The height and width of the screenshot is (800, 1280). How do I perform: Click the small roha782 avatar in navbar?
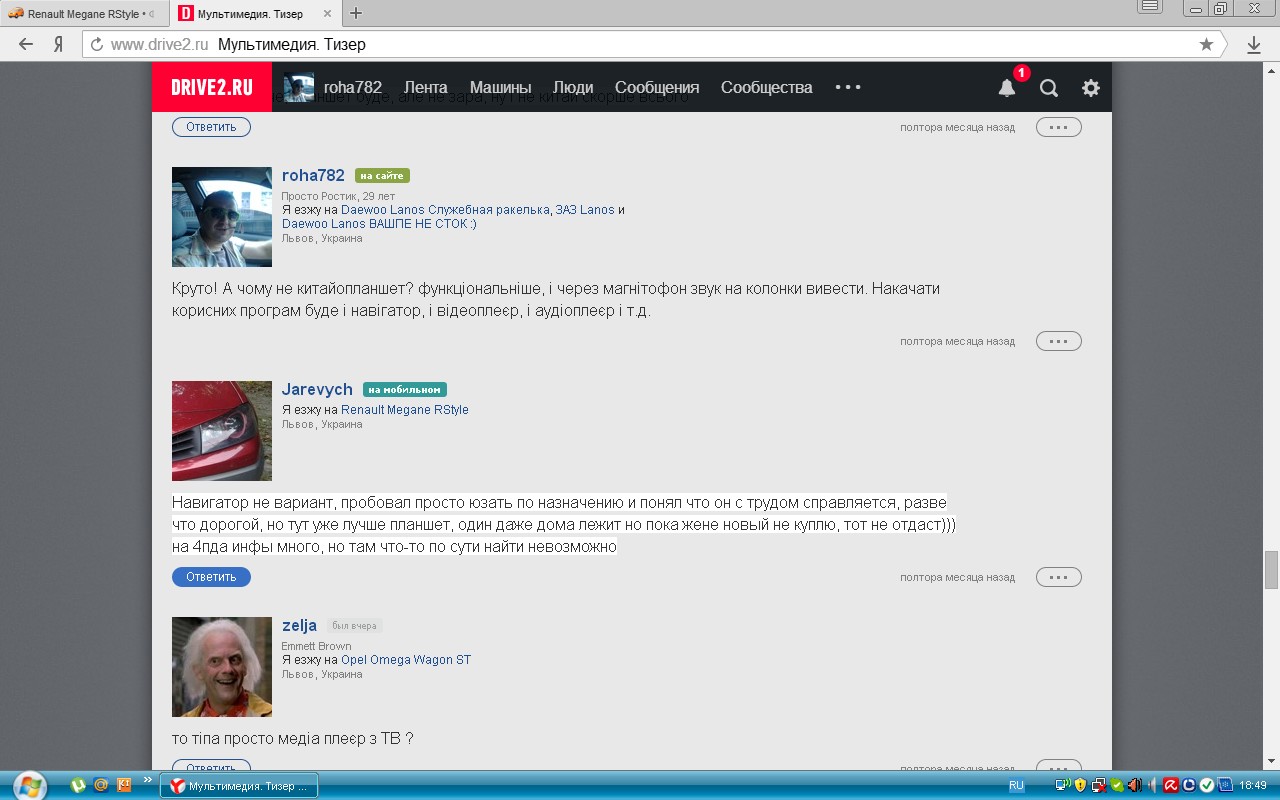298,87
